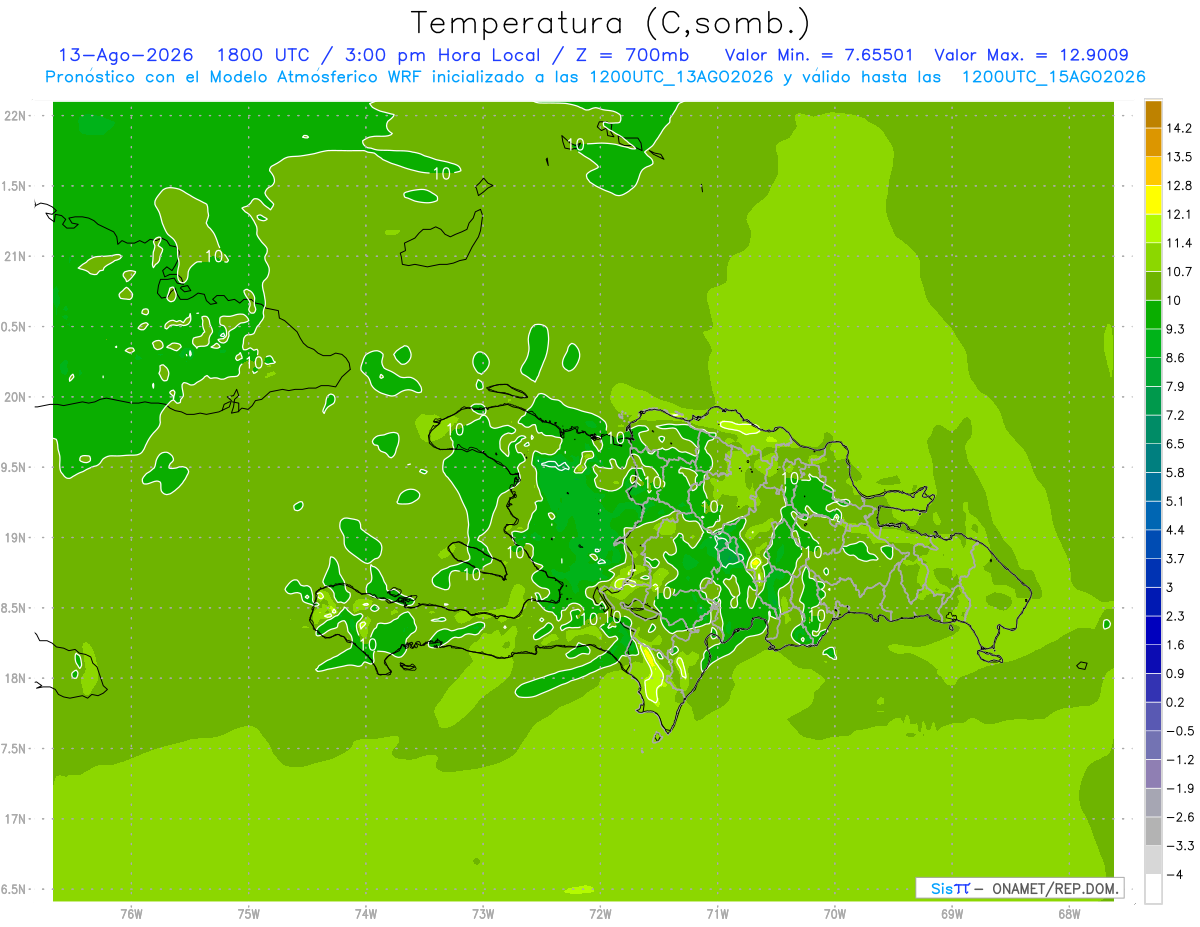Click the "76W" longitude label
The height and width of the screenshot is (927, 1200).
coord(131,914)
